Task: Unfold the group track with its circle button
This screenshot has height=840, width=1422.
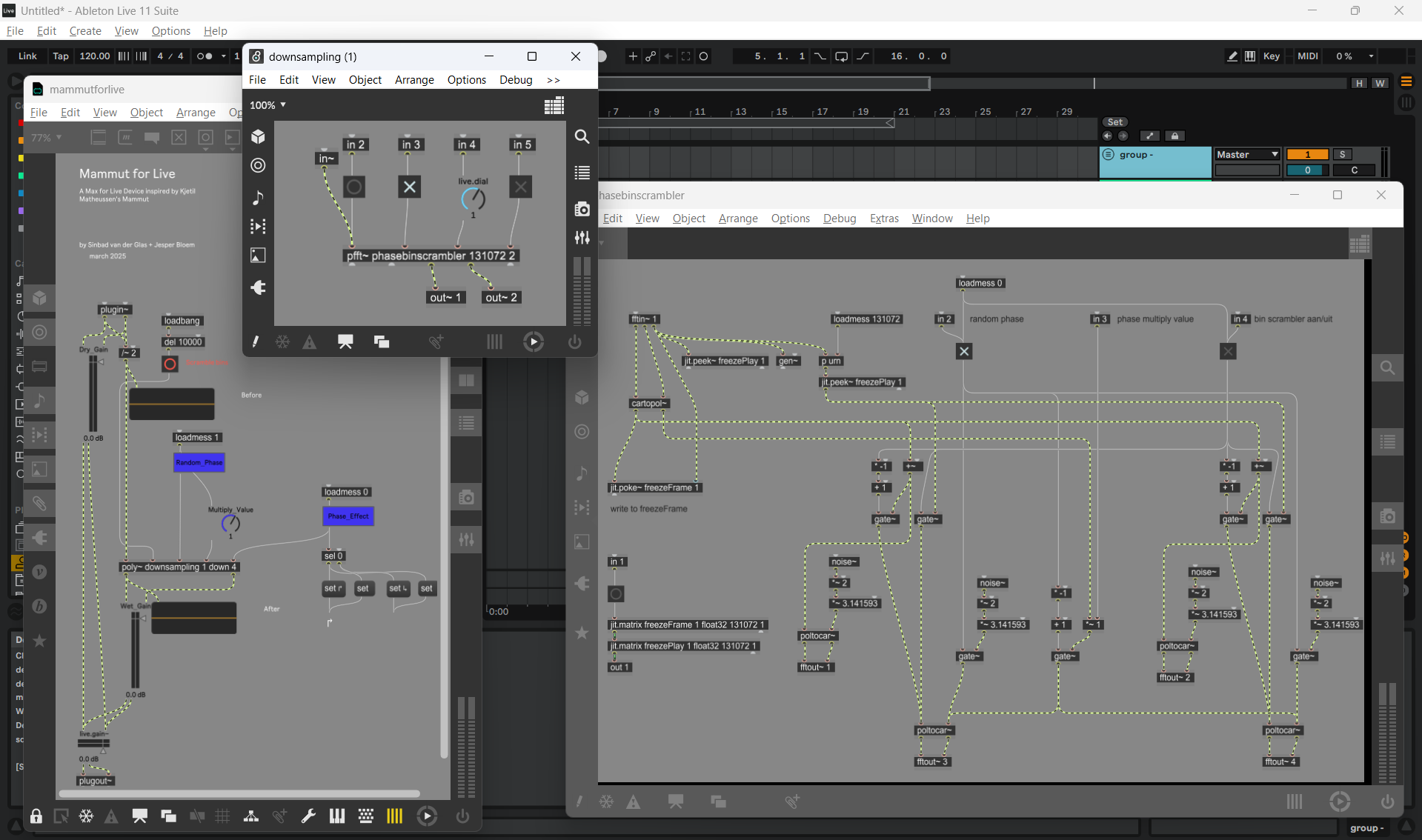Action: 1109,155
